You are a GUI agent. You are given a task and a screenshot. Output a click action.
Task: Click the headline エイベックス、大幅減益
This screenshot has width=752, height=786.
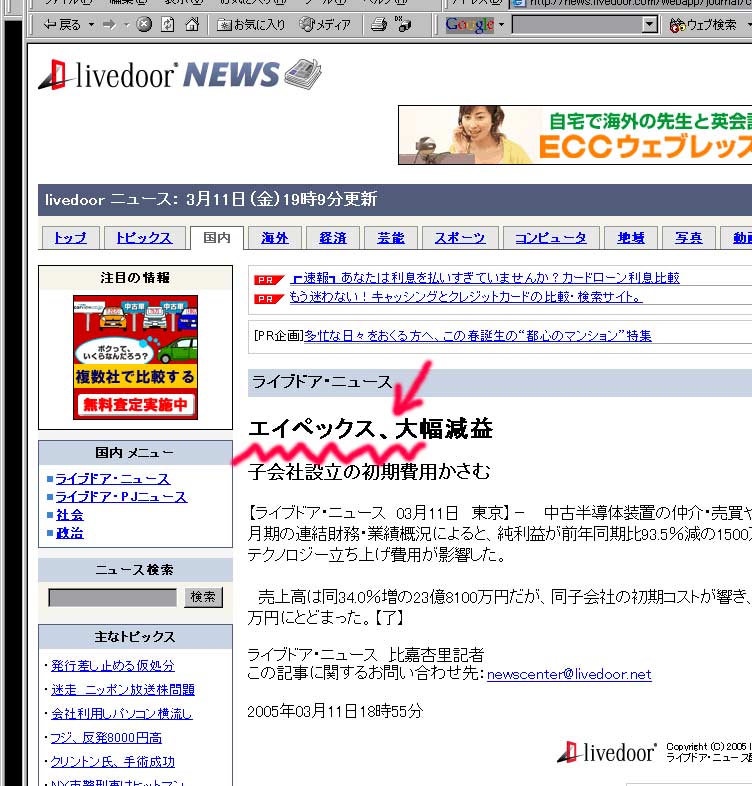(x=370, y=429)
